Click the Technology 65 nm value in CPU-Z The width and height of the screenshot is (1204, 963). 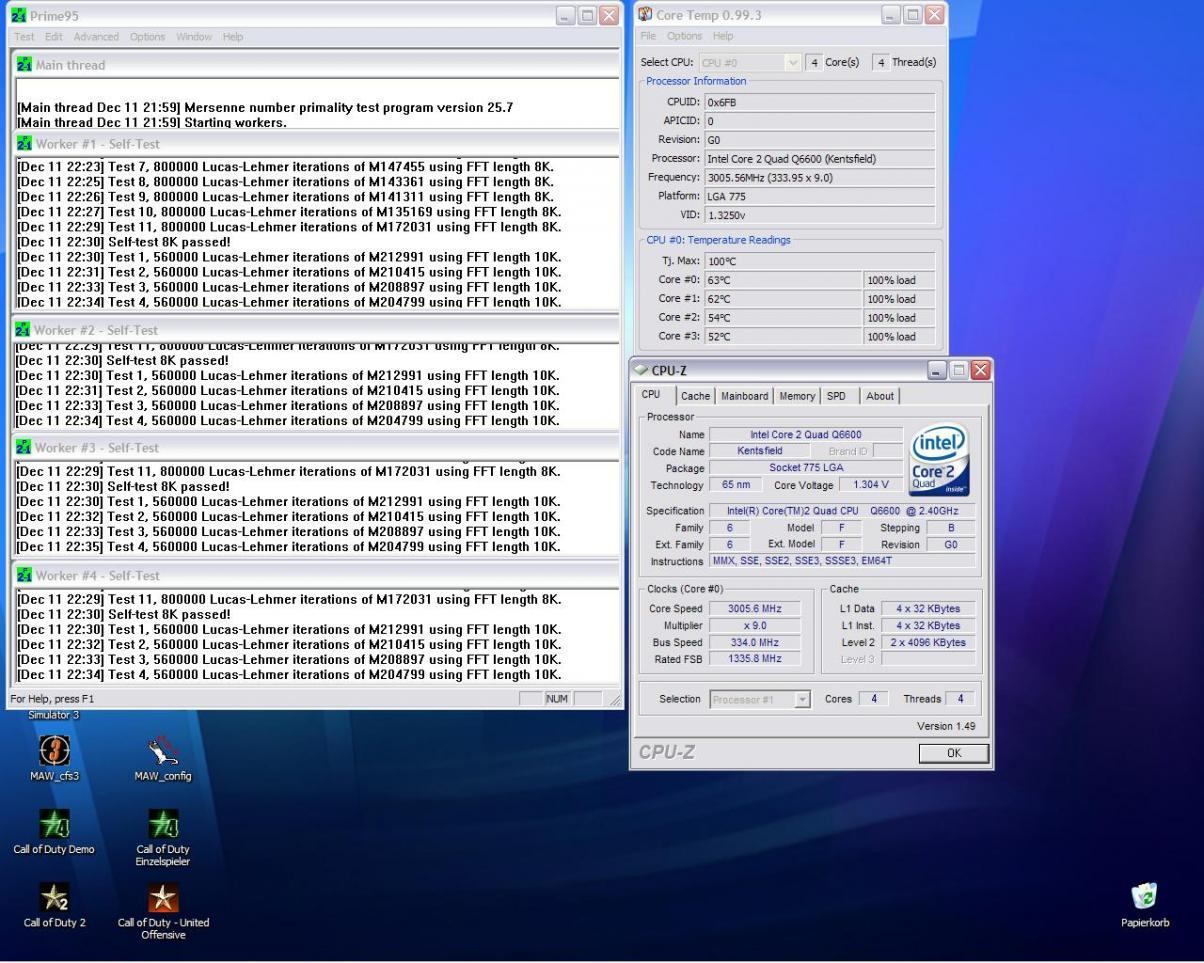[736, 485]
